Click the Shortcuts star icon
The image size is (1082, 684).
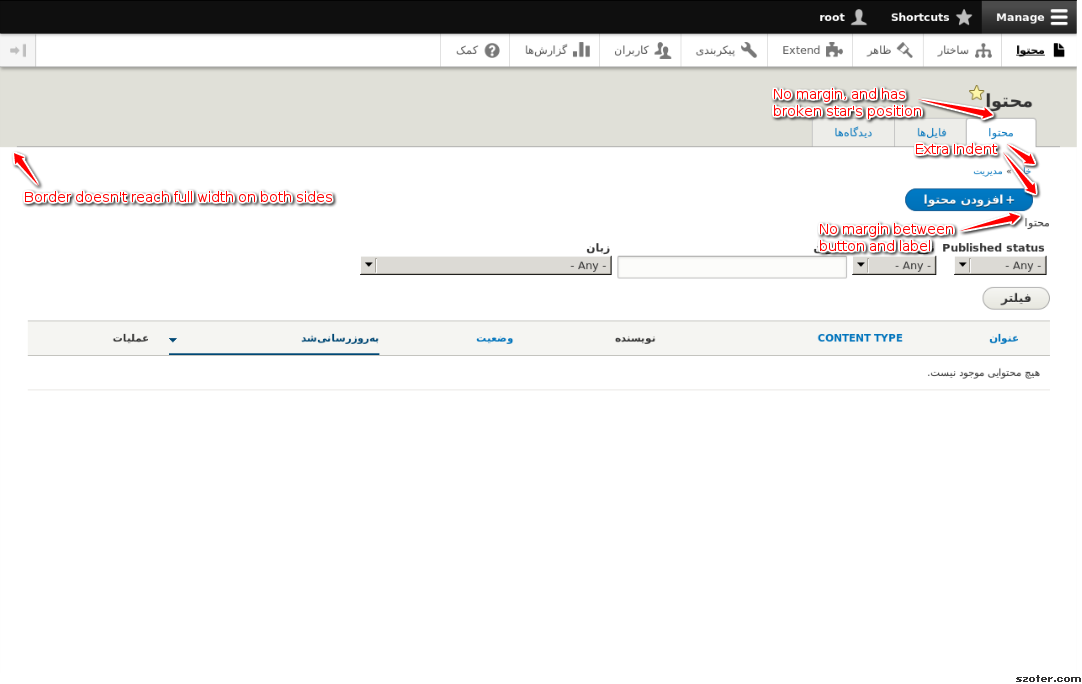(963, 16)
